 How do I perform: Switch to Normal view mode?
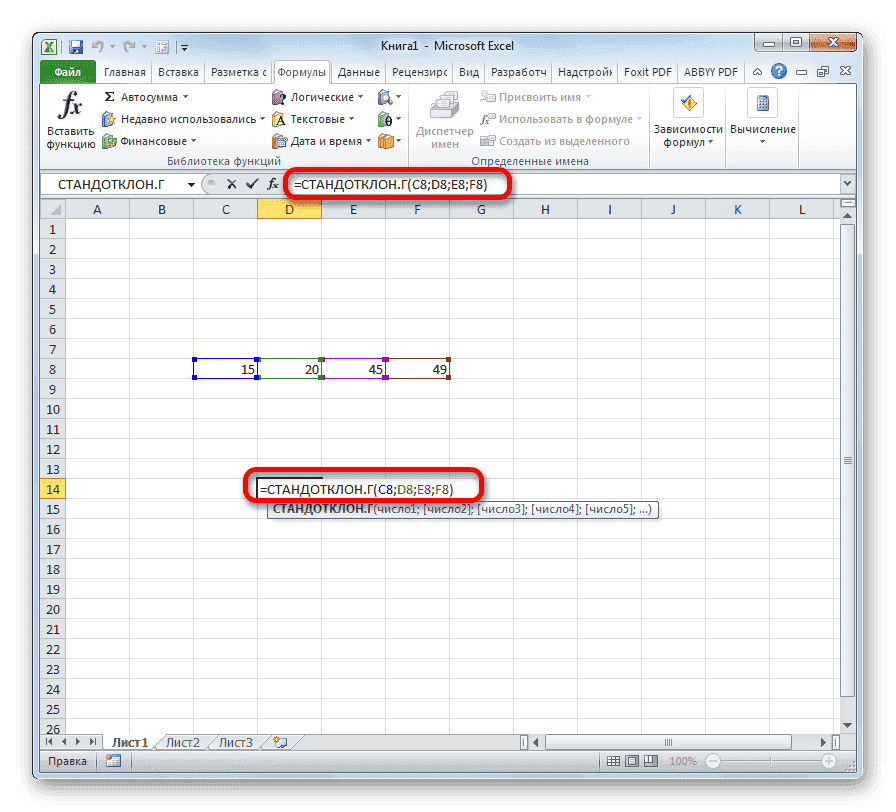coord(613,760)
